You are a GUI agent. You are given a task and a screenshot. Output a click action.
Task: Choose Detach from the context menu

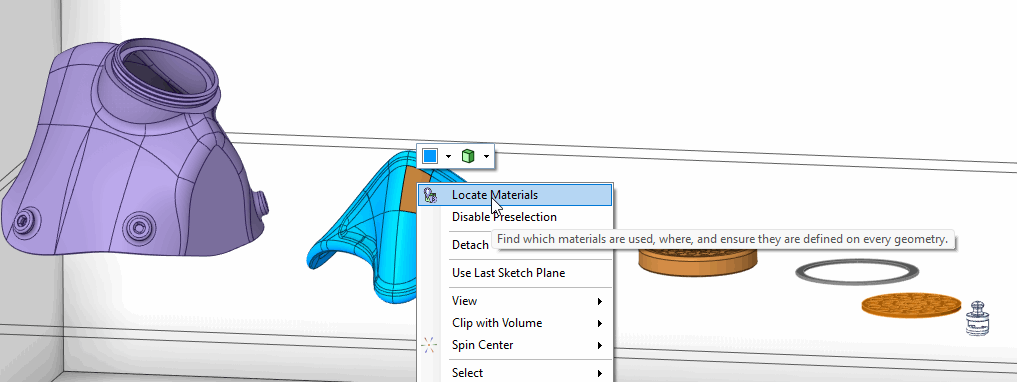[470, 245]
